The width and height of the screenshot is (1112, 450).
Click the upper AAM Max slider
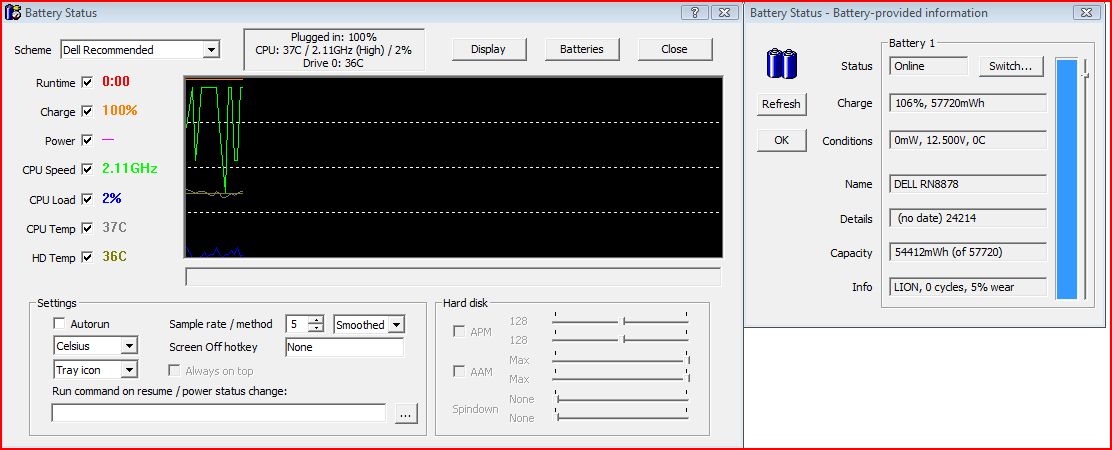(x=621, y=360)
